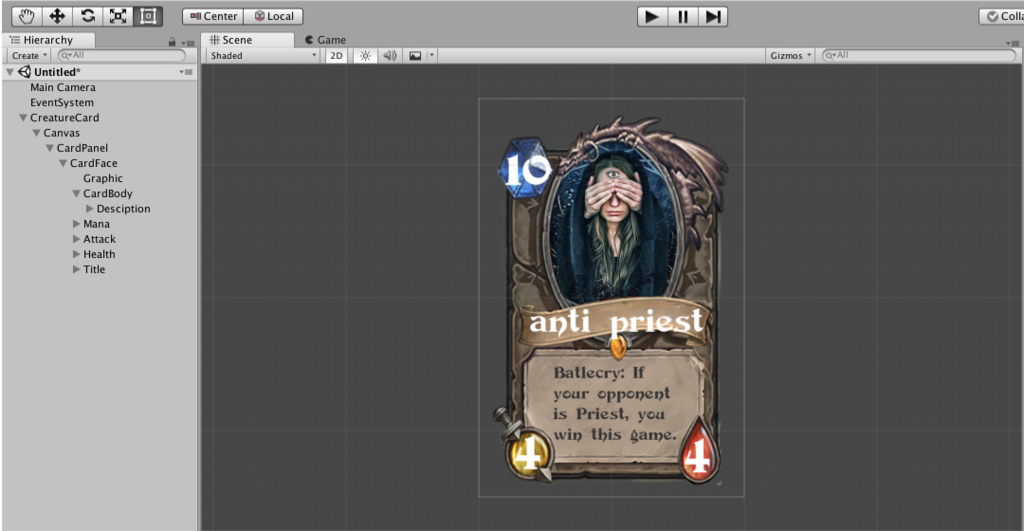
Task: Step forward one frame
Action: click(x=712, y=16)
